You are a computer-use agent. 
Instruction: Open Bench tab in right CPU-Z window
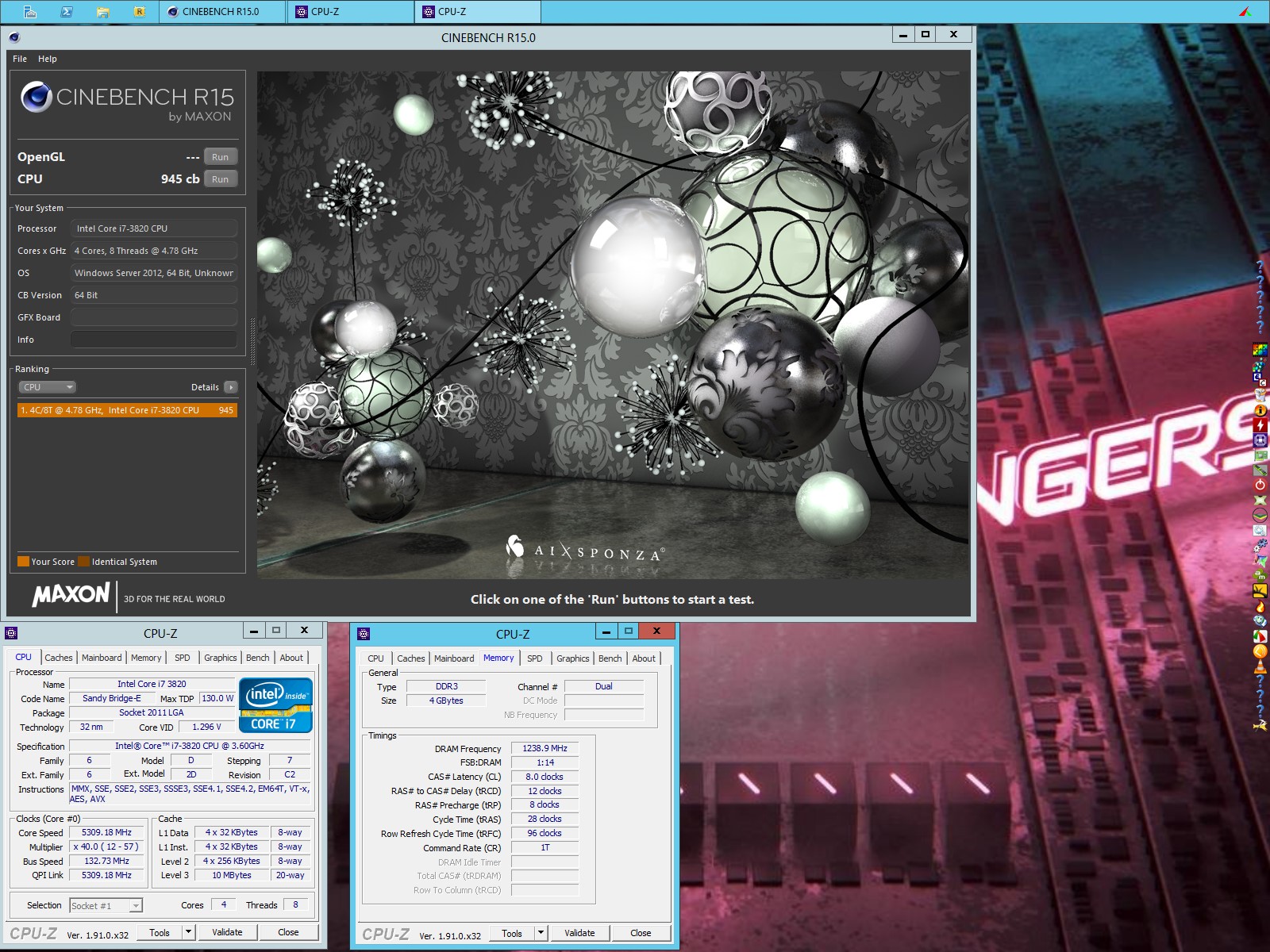tap(610, 658)
